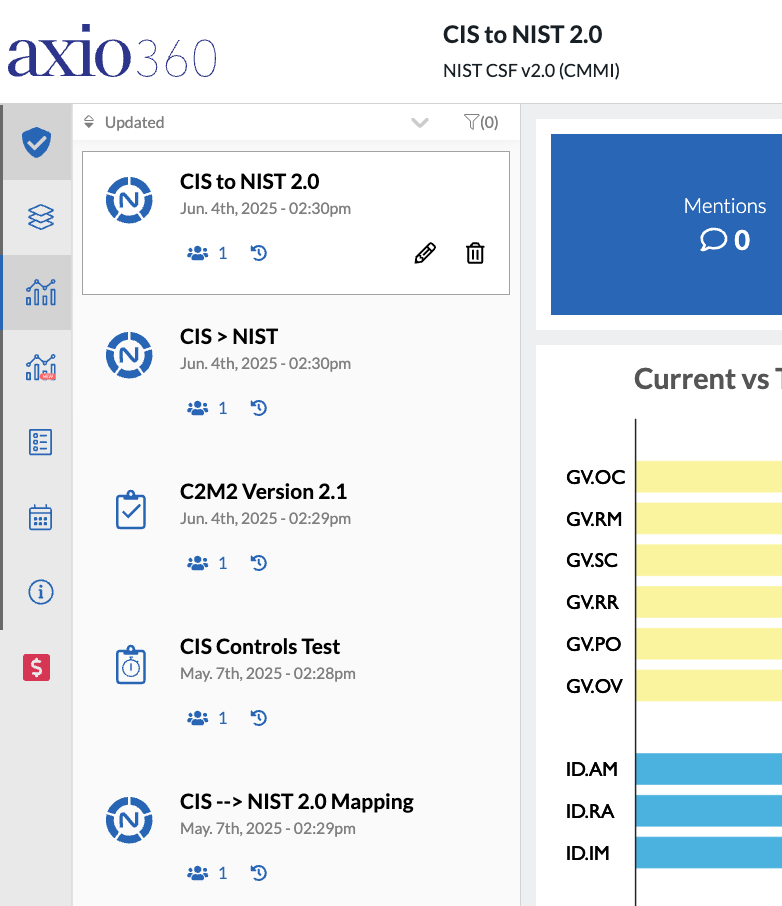Click the GV.OC yellow bar

tap(709, 477)
